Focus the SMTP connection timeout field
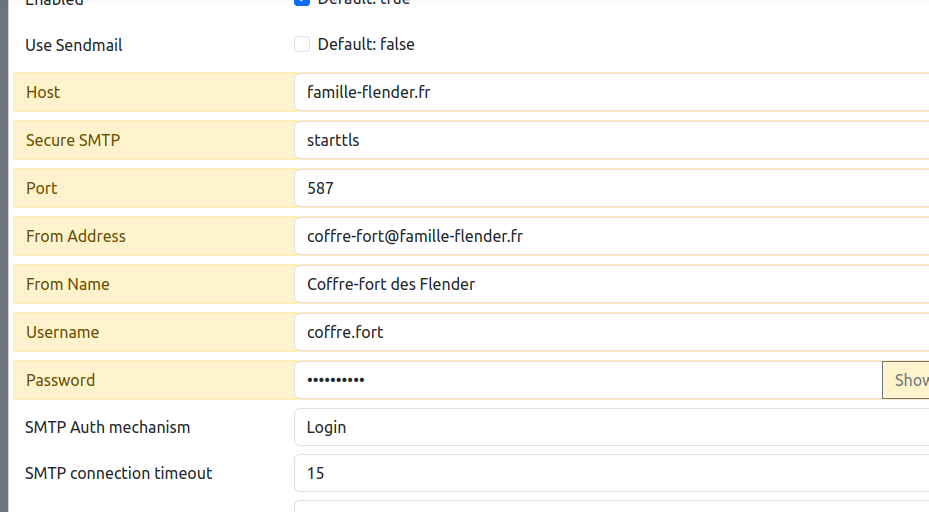Image resolution: width=929 pixels, height=512 pixels. 610,473
